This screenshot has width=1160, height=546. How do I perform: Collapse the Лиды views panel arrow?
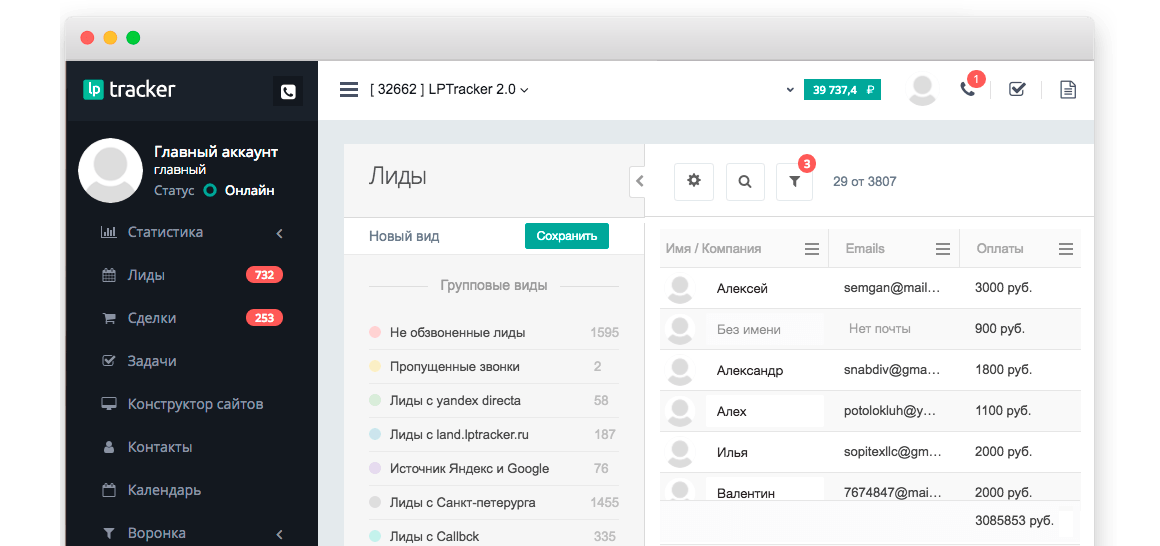click(x=638, y=181)
